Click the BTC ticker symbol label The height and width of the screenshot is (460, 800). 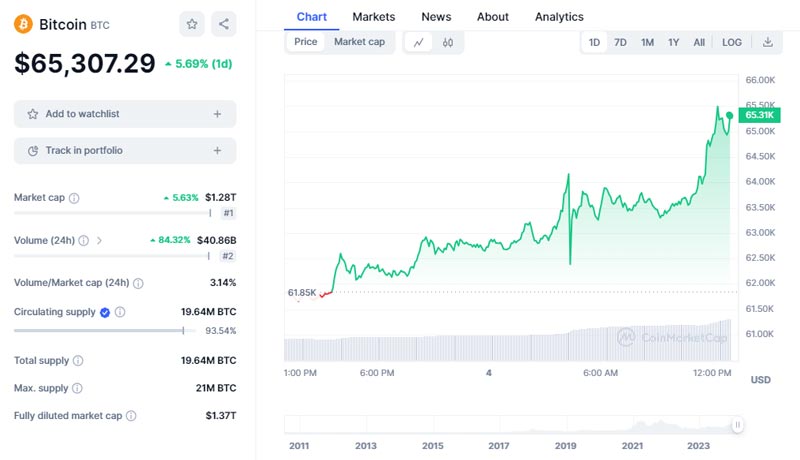pyautogui.click(x=100, y=25)
